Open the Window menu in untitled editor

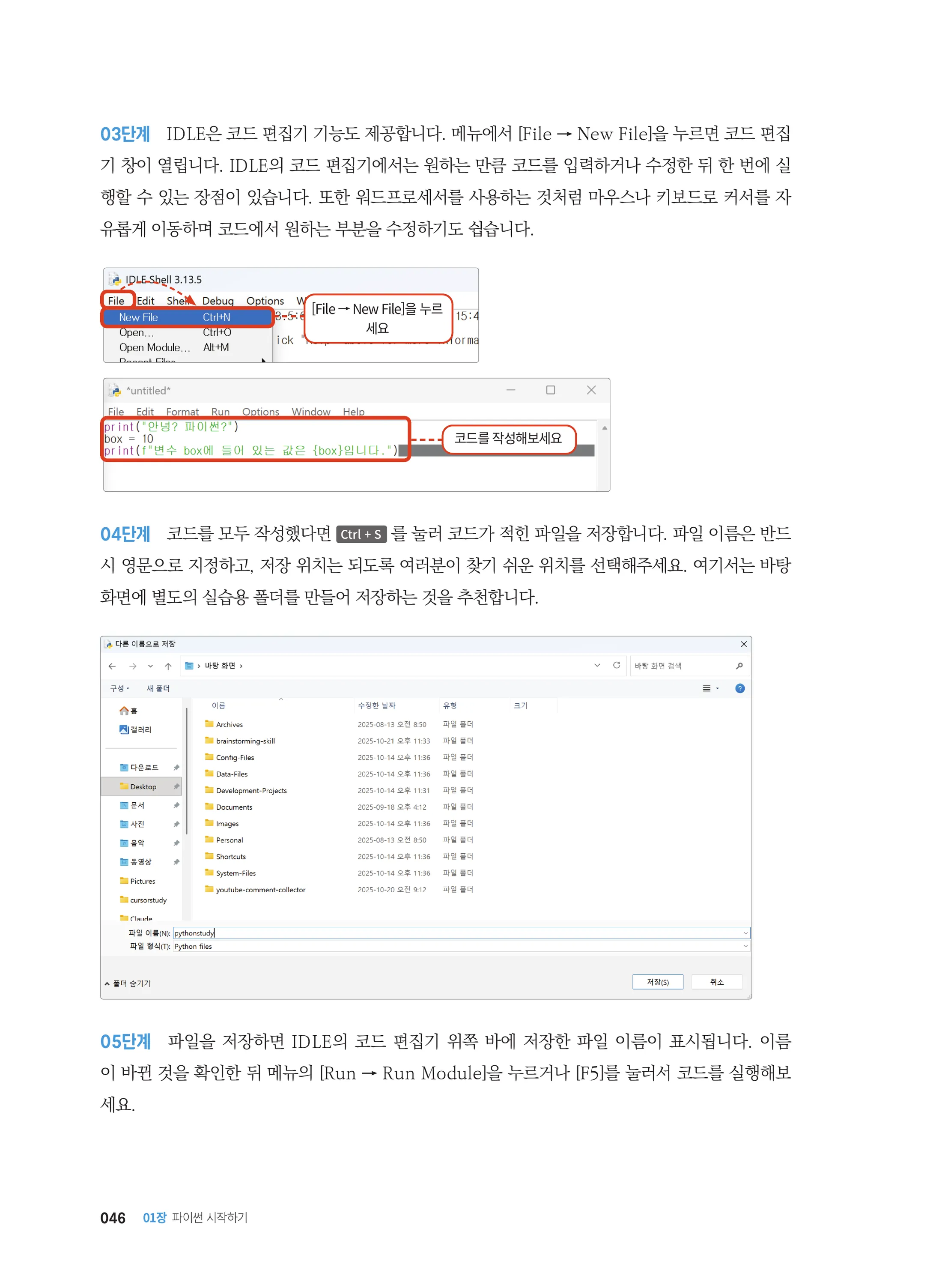click(x=311, y=412)
